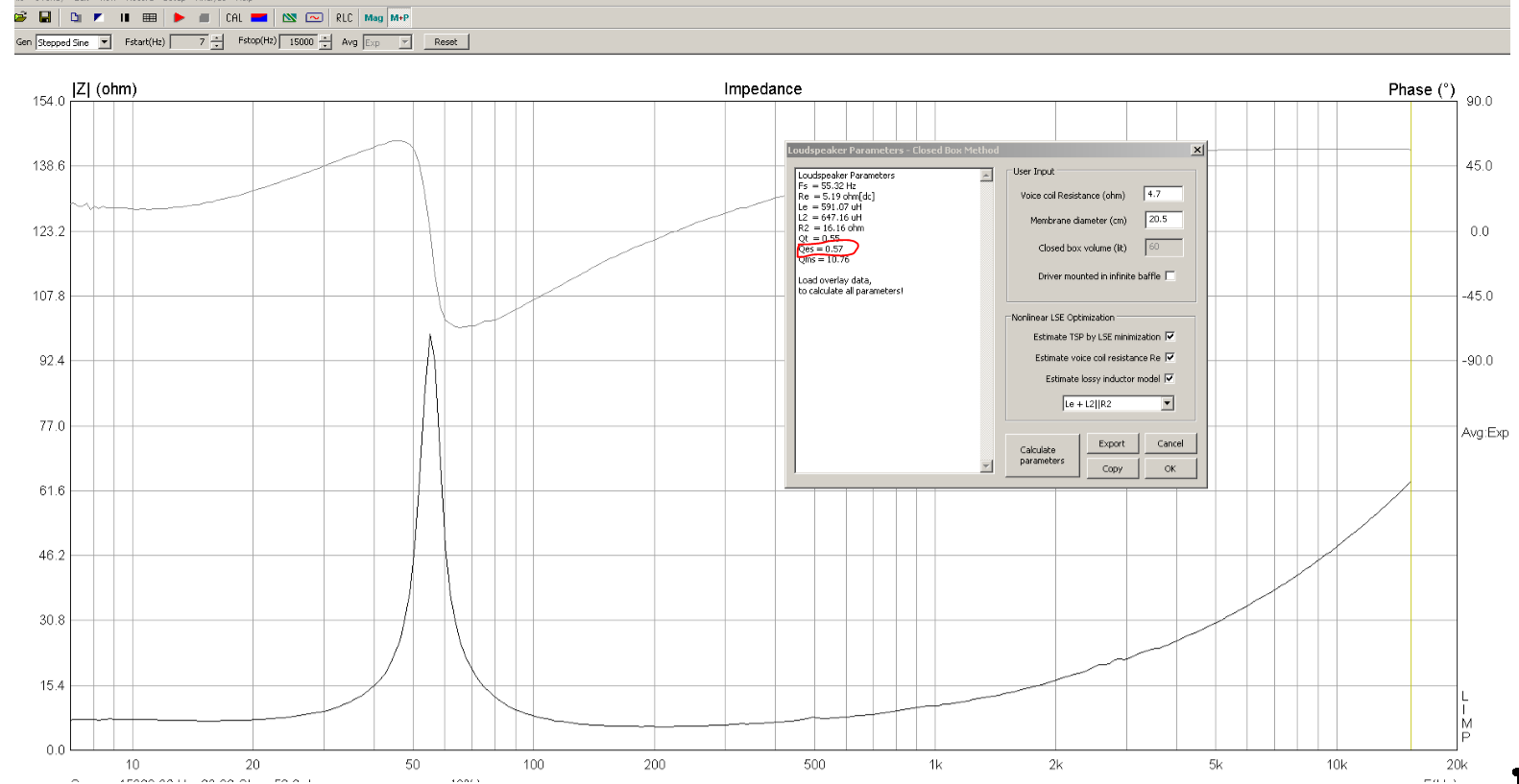Select the M+P magnitude and phase view

399,17
